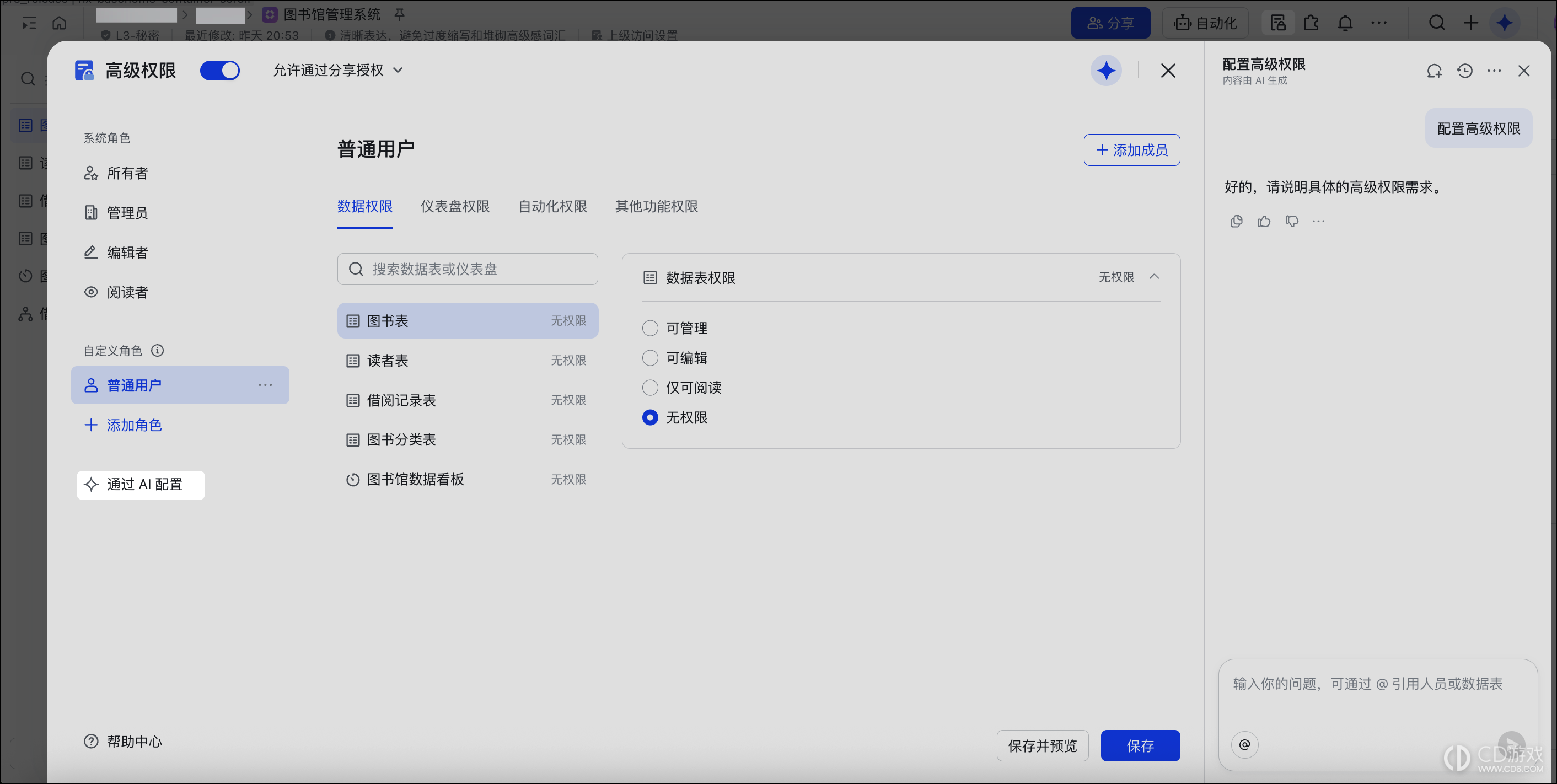Open the 允许通过分享授权 dropdown
This screenshot has width=1557, height=784.
point(338,71)
